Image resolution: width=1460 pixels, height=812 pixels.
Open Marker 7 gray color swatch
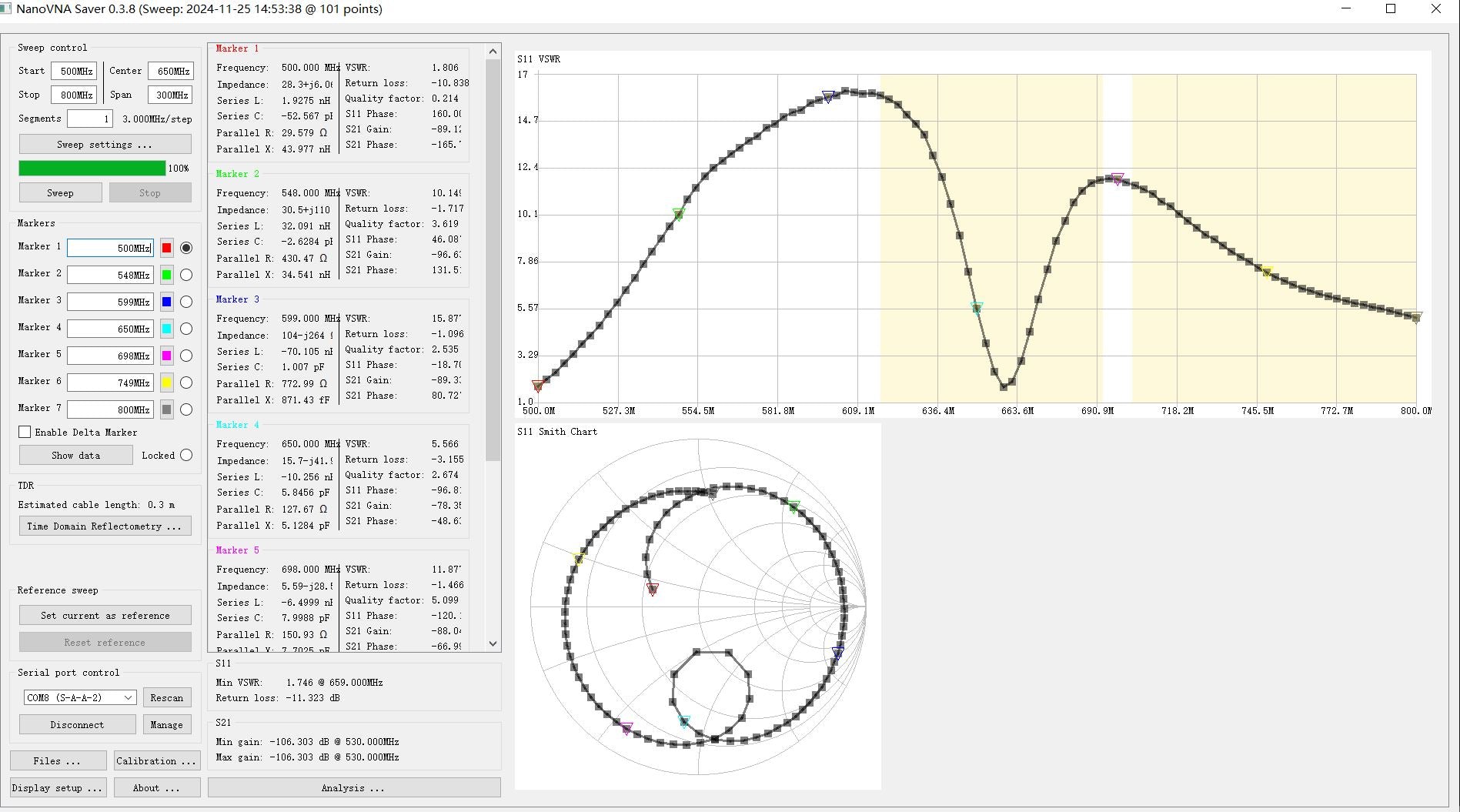166,409
